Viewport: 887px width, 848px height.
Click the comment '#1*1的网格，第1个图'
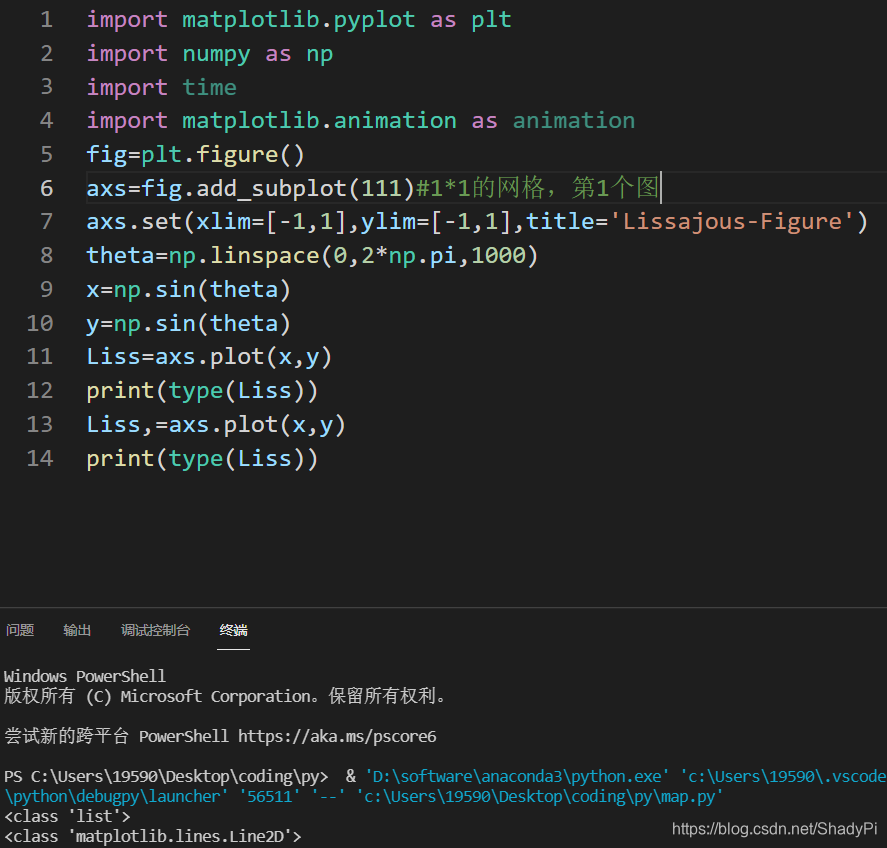click(537, 188)
